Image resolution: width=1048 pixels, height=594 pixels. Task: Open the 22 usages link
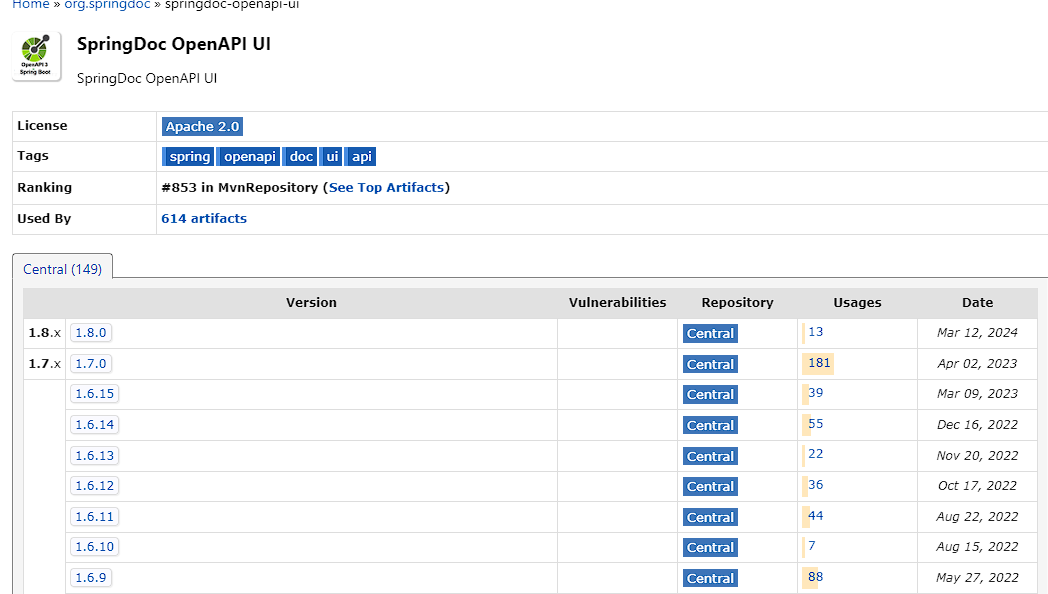point(815,454)
